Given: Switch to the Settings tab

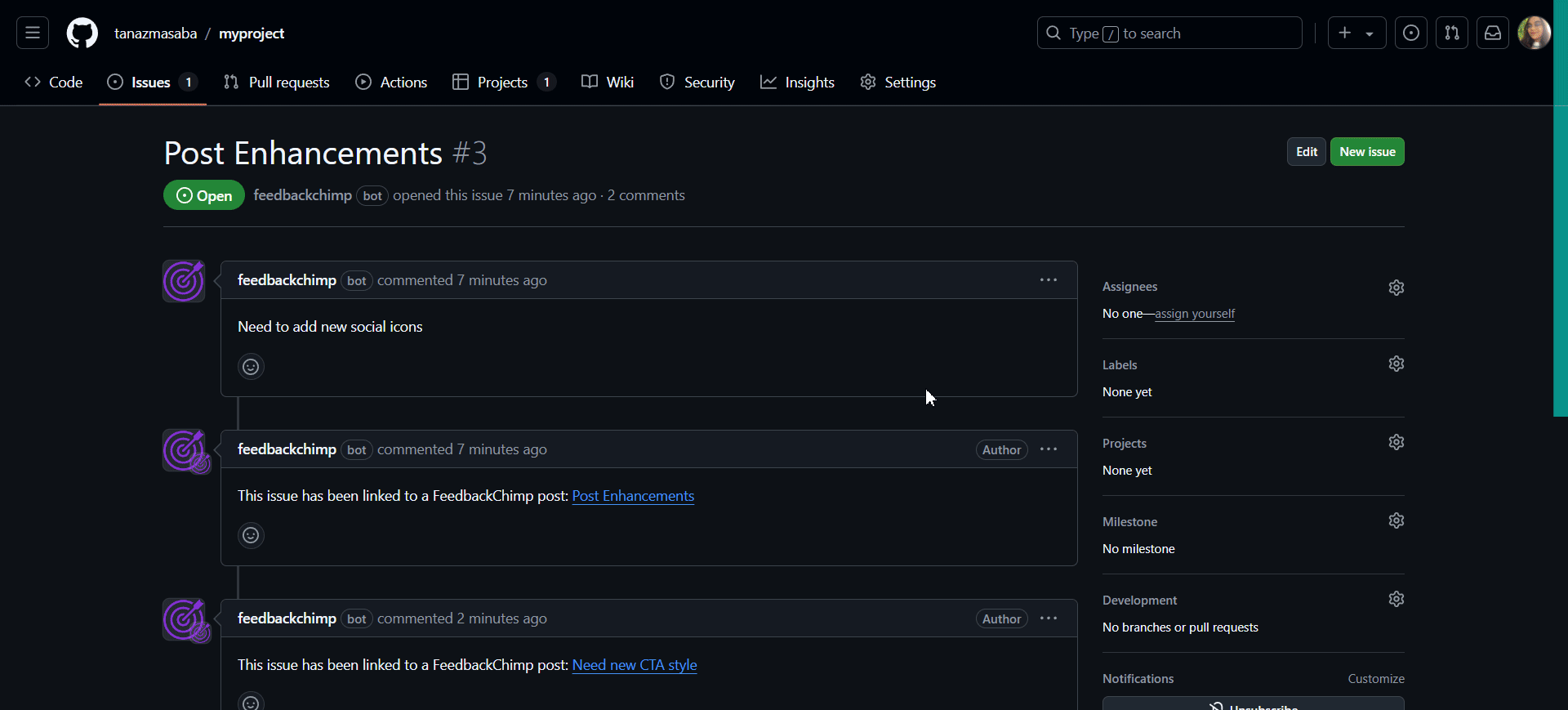Looking at the screenshot, I should [x=898, y=82].
